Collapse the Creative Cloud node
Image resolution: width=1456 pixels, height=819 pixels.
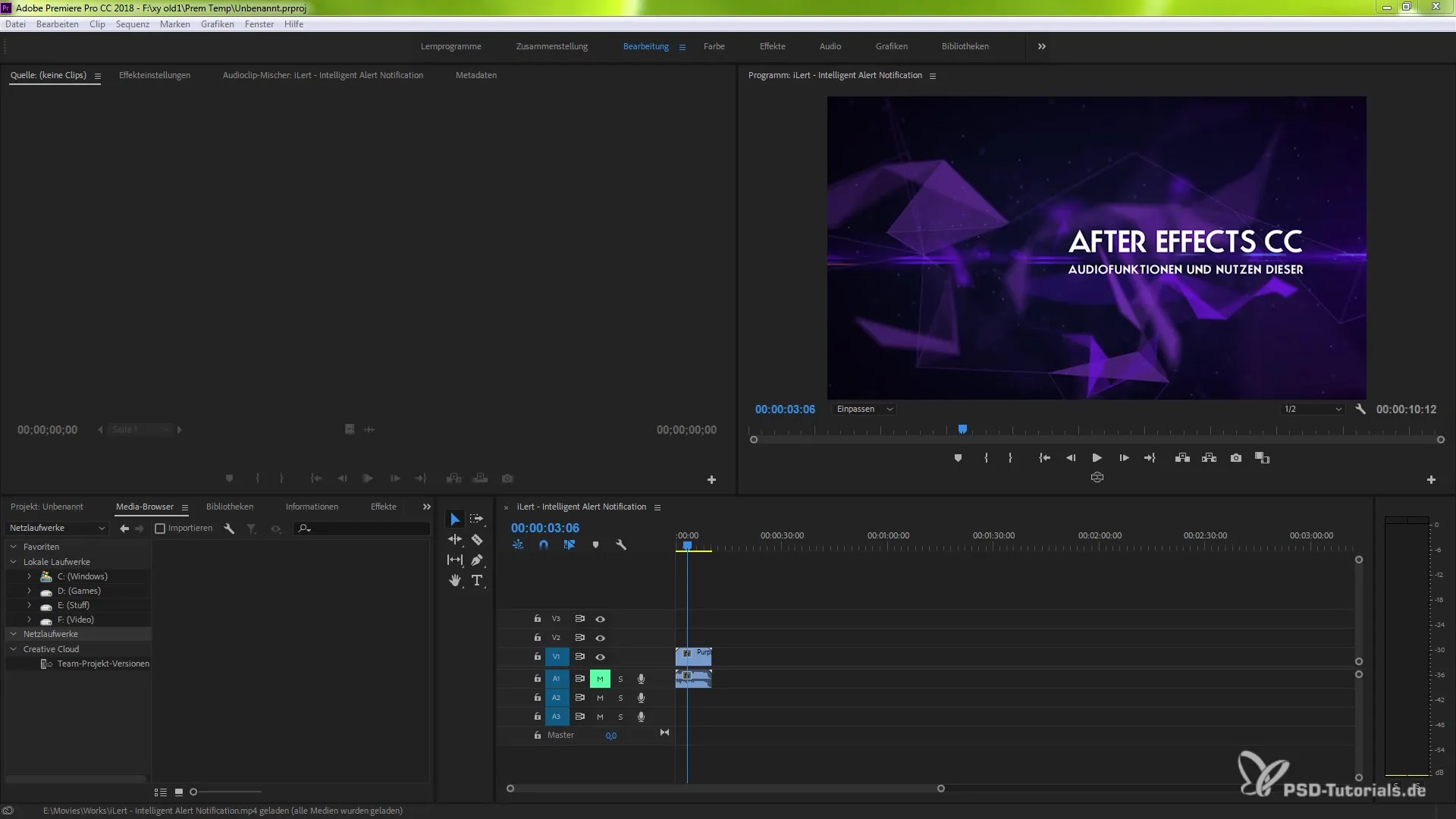click(x=13, y=649)
